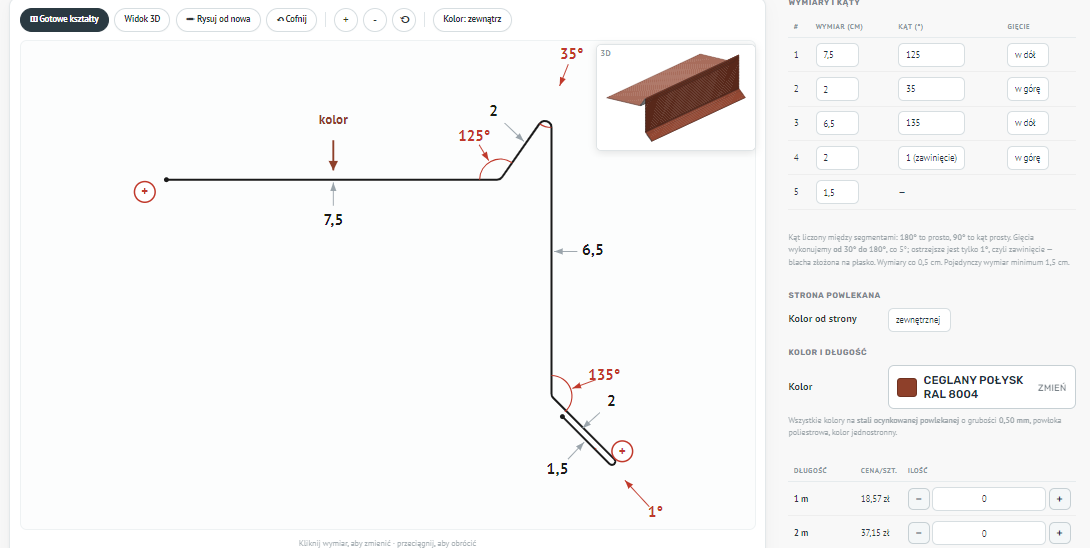This screenshot has height=548, width=1090.
Task: Toggle row 1 bend direction w dół
Action: coord(1027,55)
